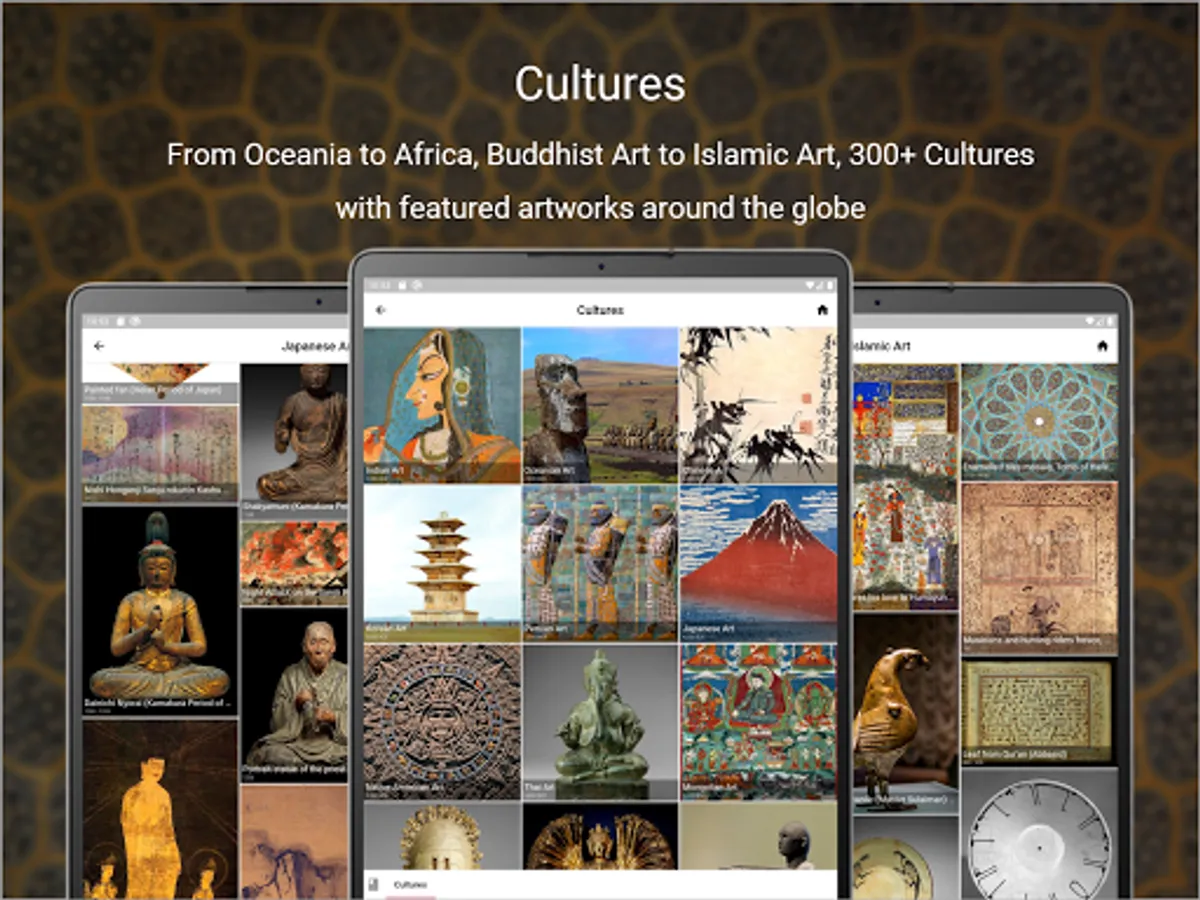Open the bronze bird-shaped vessel artwork
Image resolution: width=1200 pixels, height=900 pixels.
[905, 713]
